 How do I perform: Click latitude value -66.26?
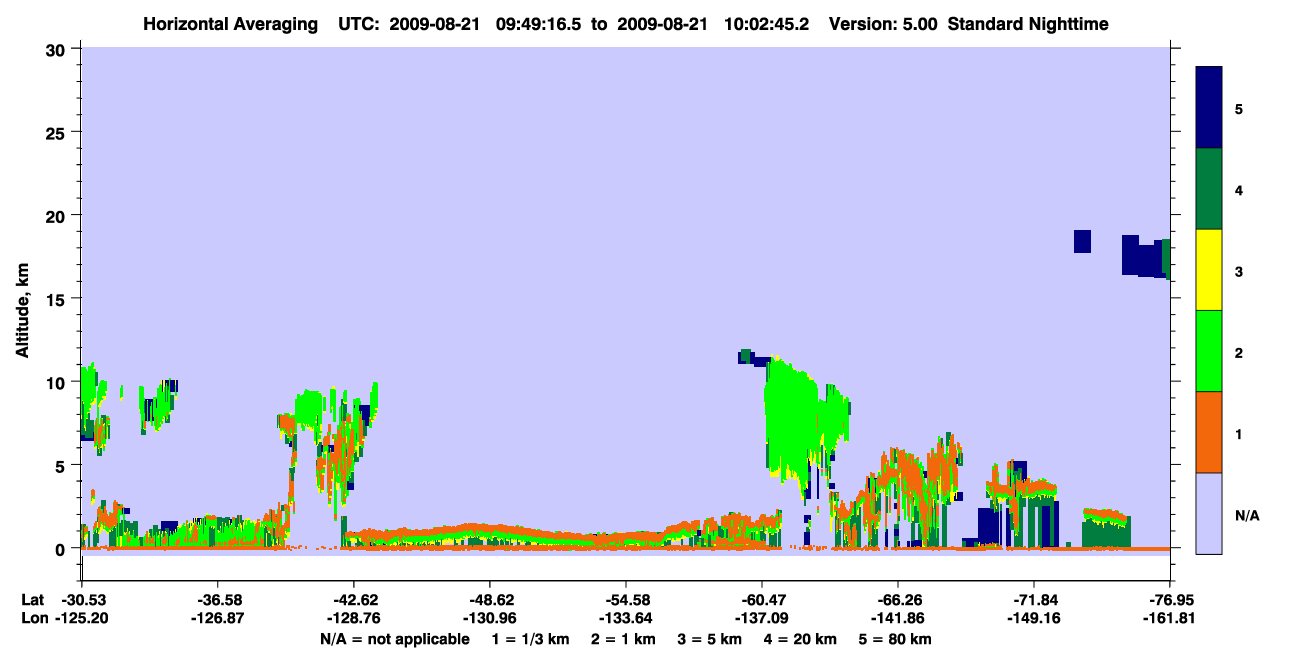[898, 600]
